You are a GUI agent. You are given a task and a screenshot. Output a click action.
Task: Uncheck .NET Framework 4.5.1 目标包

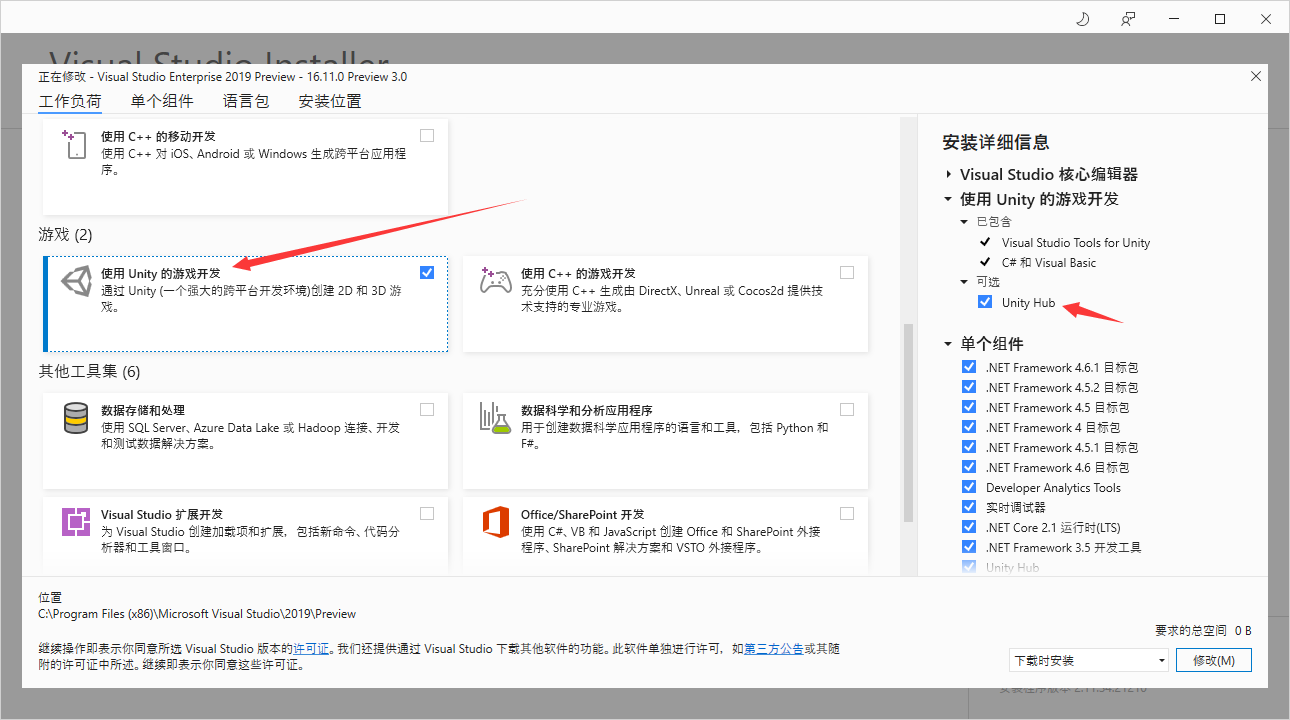pos(969,447)
